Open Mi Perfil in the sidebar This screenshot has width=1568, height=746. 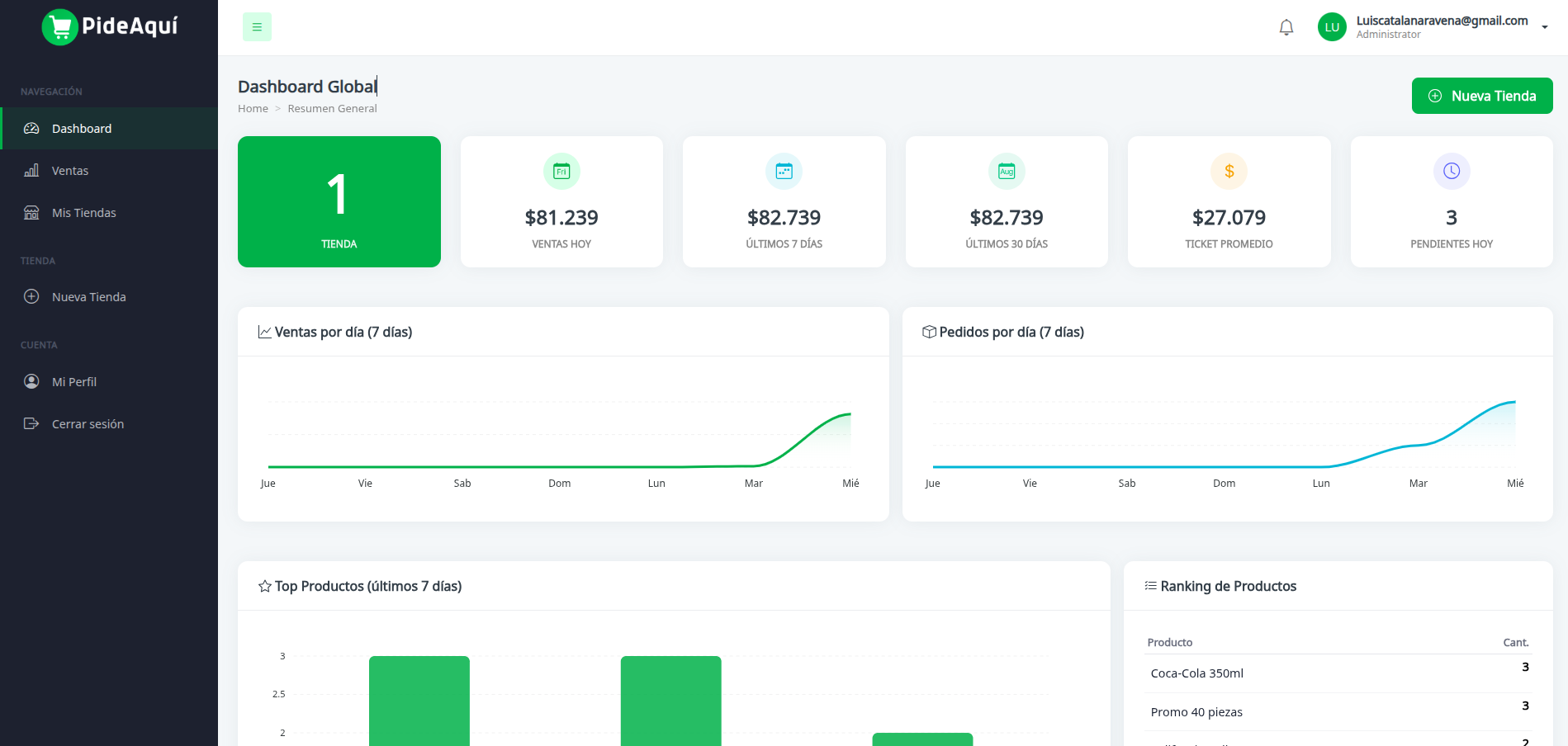point(109,382)
